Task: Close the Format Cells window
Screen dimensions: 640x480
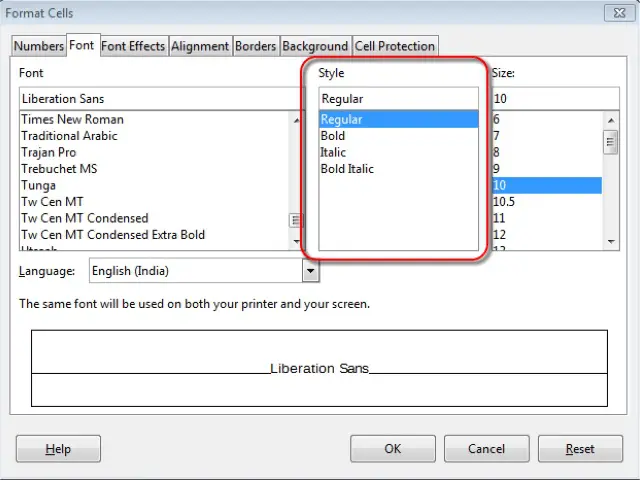Action: click(619, 13)
